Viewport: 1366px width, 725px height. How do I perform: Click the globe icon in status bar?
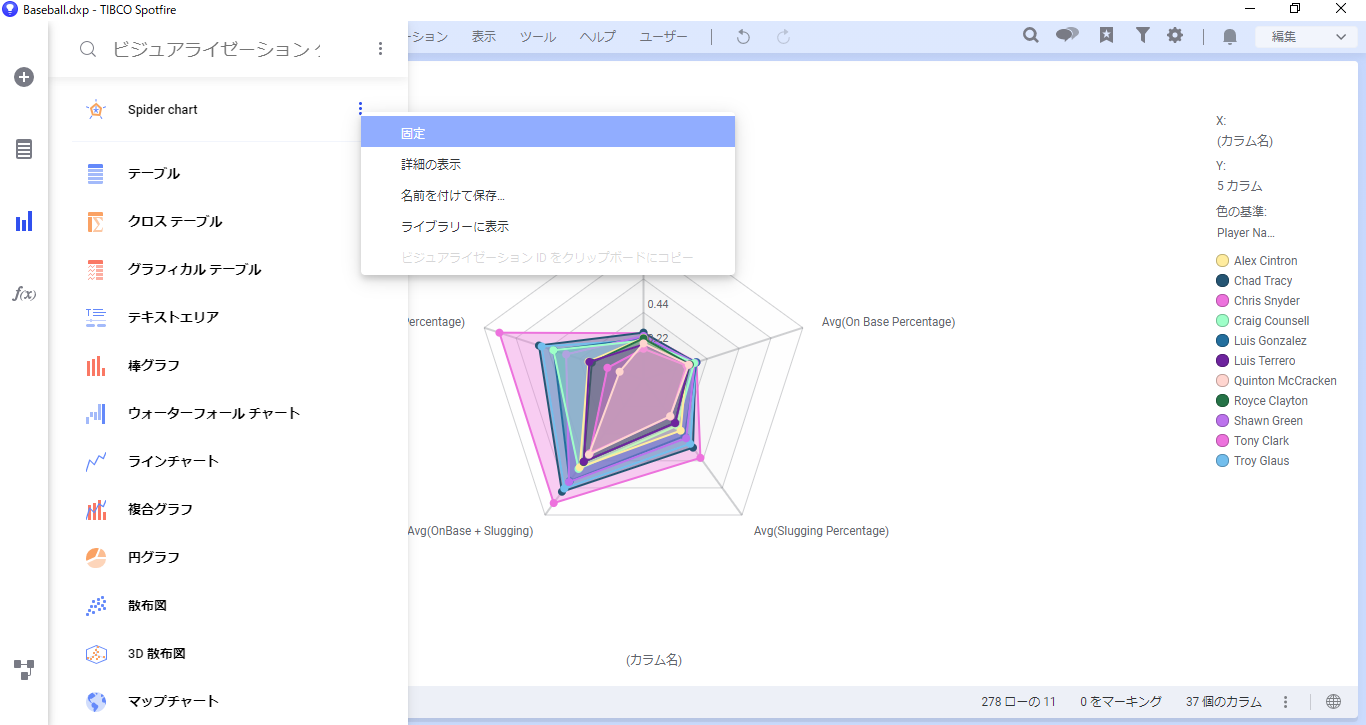1334,702
